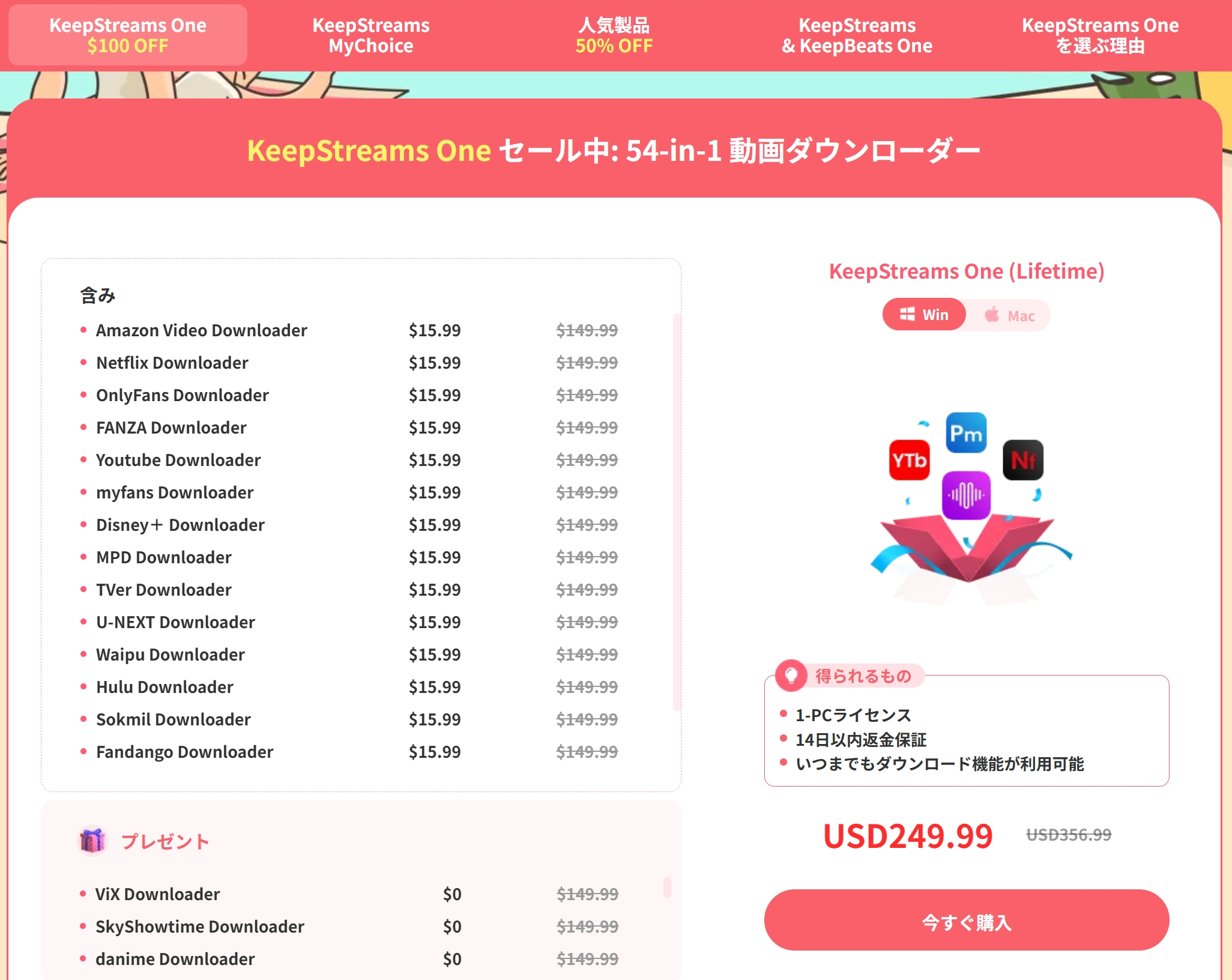Click Fandango Downloader list item
1232x980 pixels.
point(184,752)
